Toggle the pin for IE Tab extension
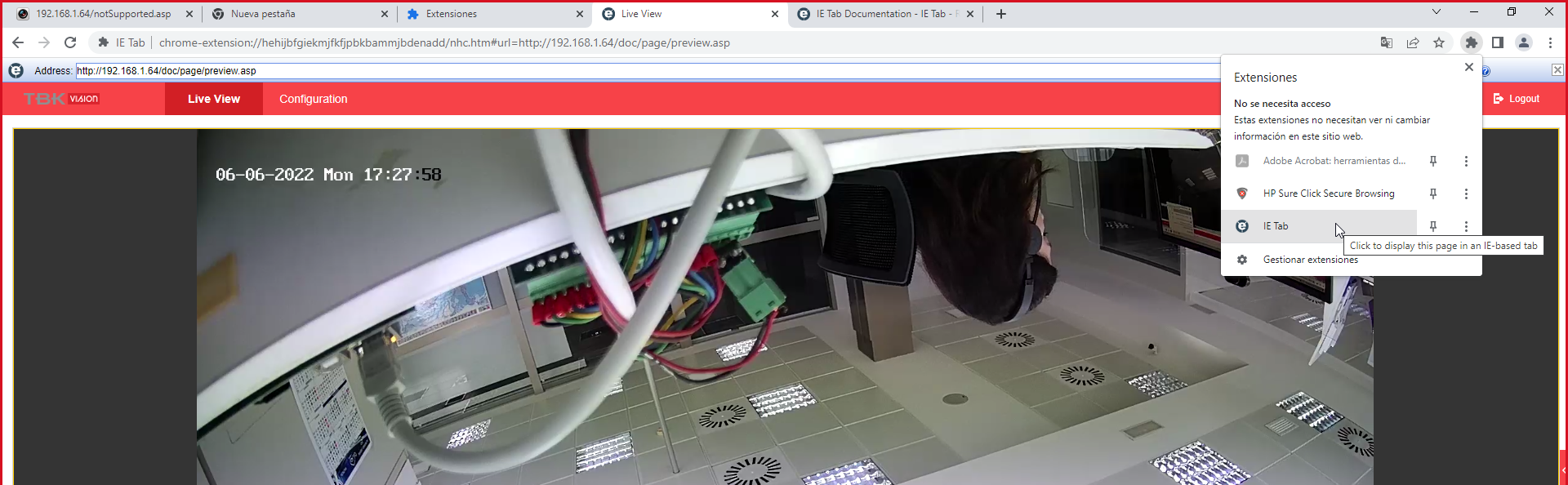Image resolution: width=1568 pixels, height=485 pixels. click(x=1432, y=226)
